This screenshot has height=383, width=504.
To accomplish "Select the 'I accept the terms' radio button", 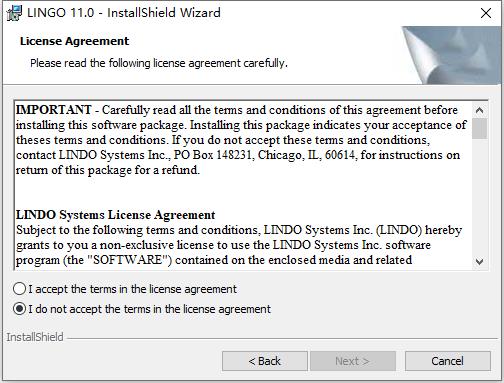I will pos(19,289).
